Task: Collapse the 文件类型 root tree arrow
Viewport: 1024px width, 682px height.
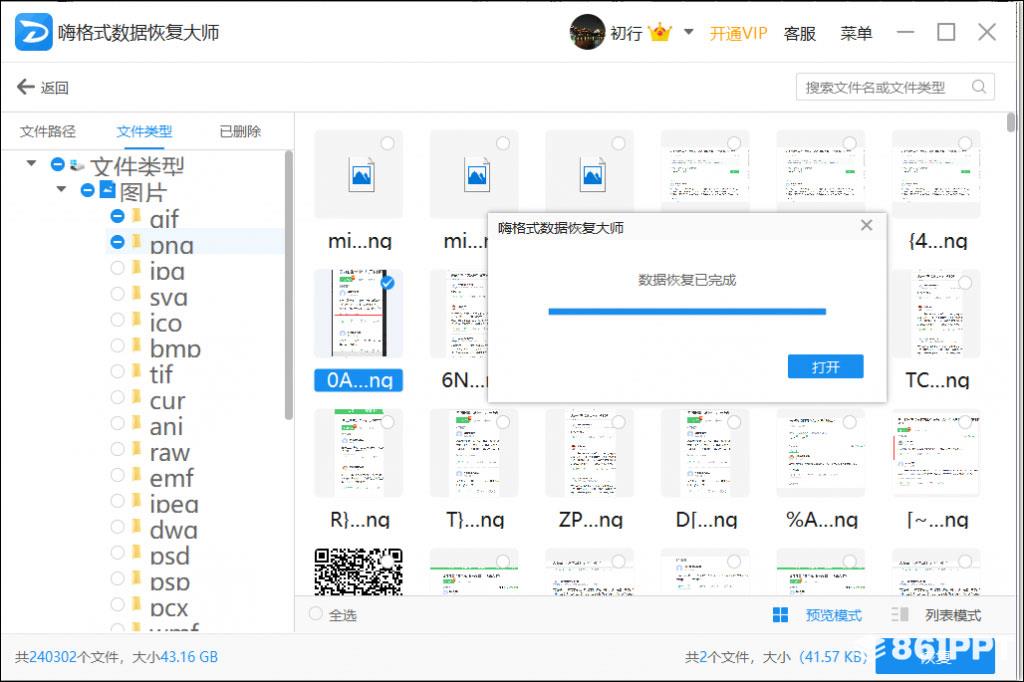Action: (31, 163)
